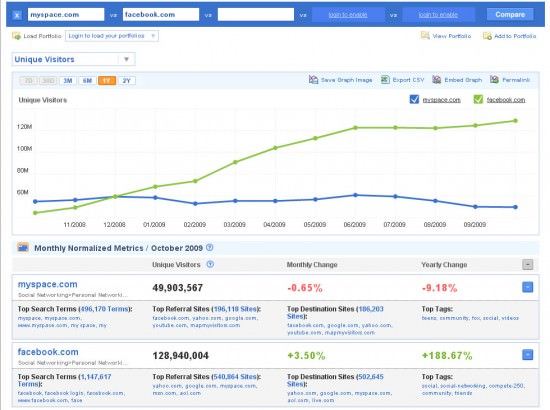Click Save Graph Image link
550x410 pixels.
[x=347, y=80]
